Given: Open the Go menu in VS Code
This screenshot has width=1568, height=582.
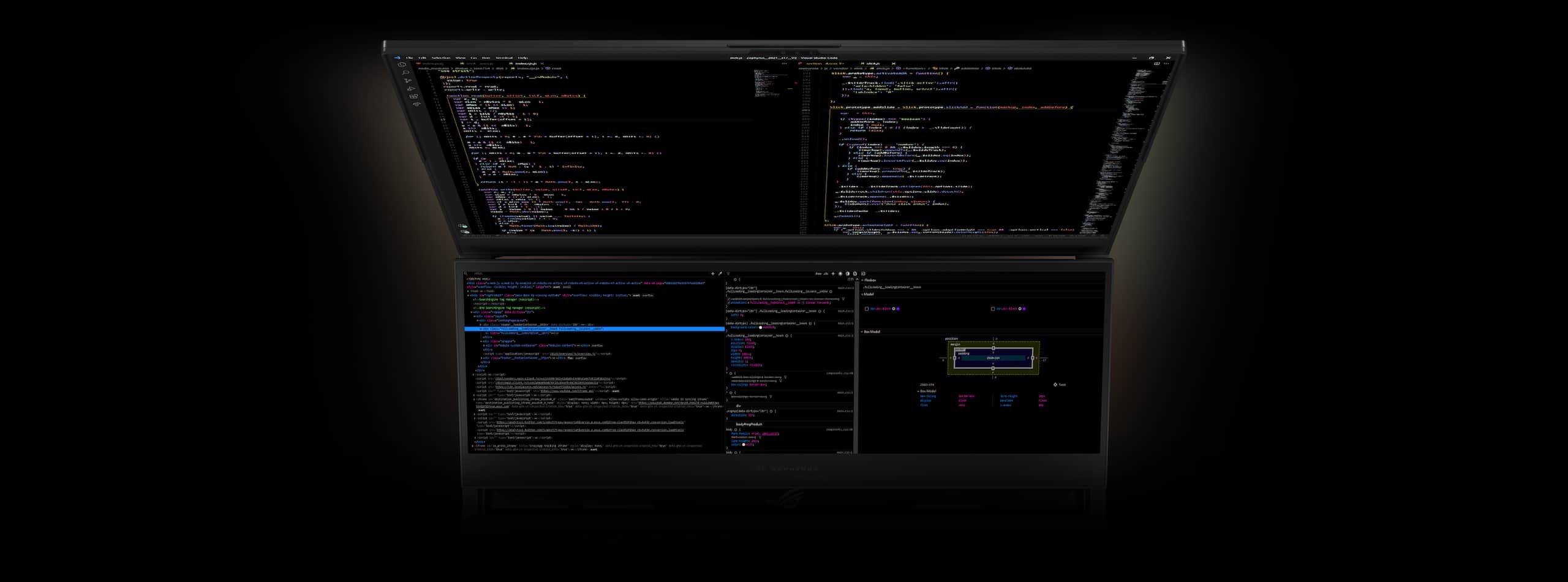Looking at the screenshot, I should coord(473,58).
